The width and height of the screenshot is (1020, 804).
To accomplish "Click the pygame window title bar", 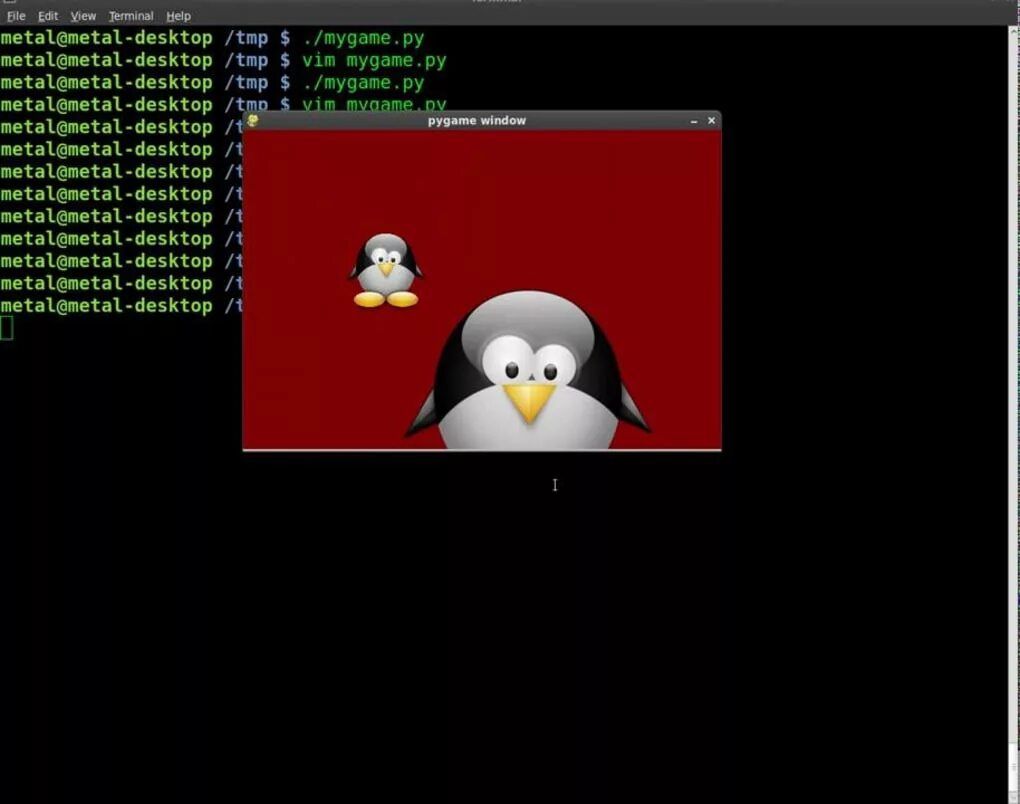I will [481, 120].
